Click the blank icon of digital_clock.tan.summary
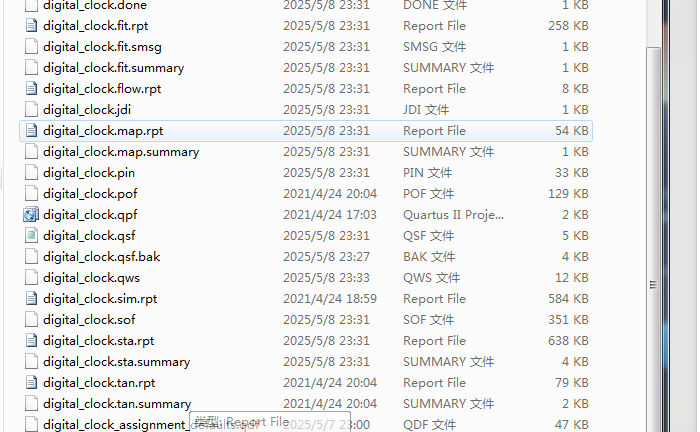This screenshot has width=700, height=432. click(31, 403)
